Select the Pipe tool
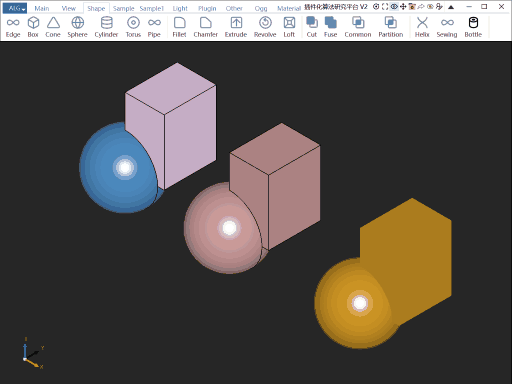 tap(154, 27)
